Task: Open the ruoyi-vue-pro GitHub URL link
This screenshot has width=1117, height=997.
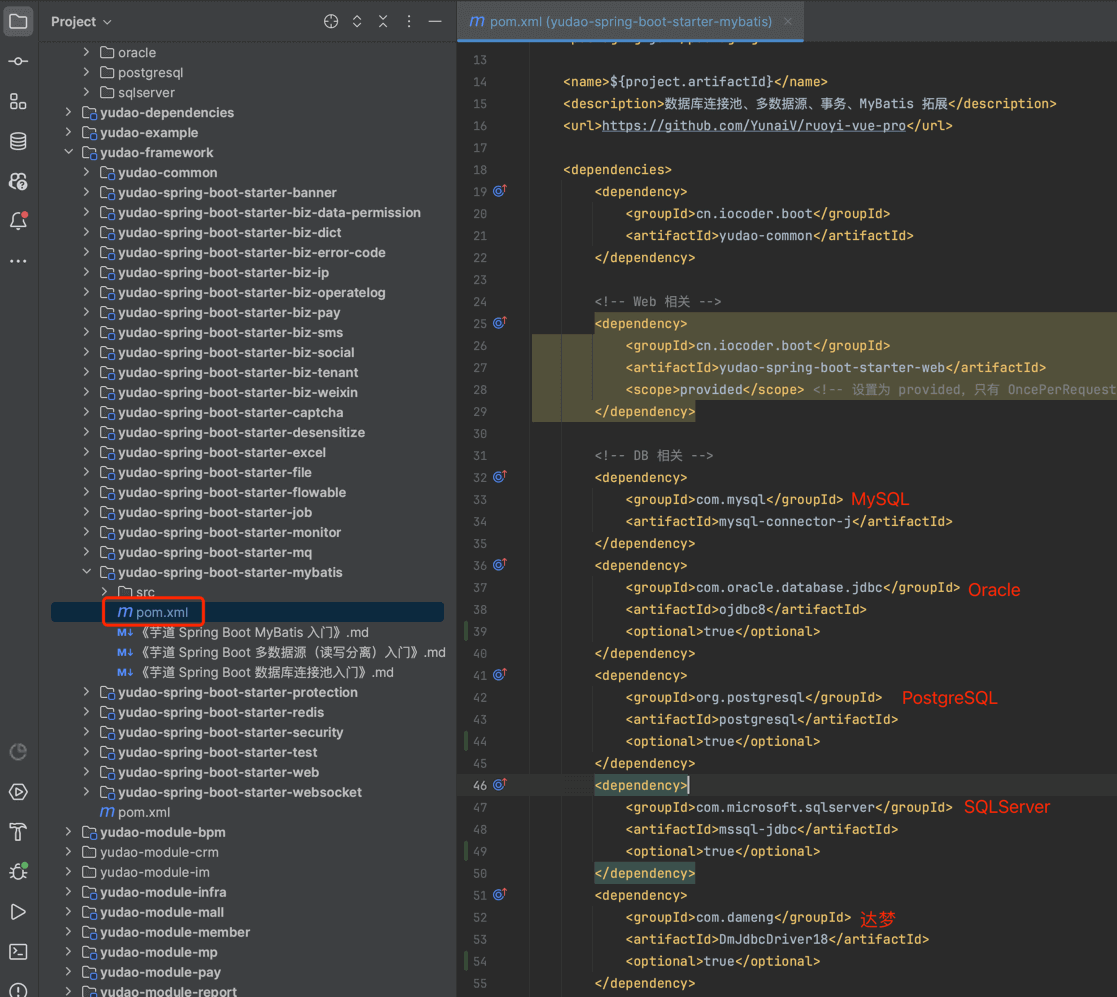Action: (x=754, y=126)
